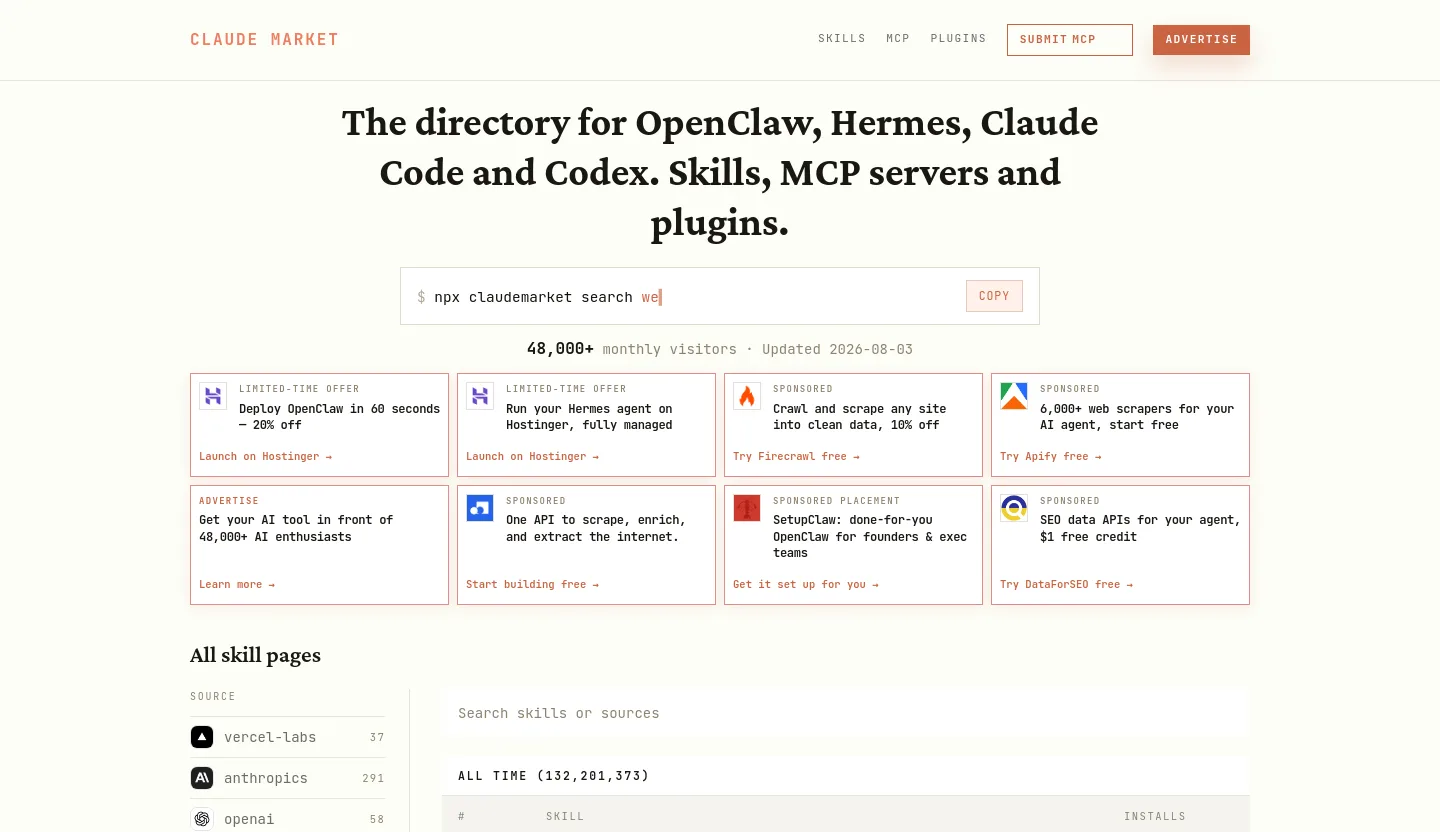Click the anthropics count 291
Image resolution: width=1440 pixels, height=832 pixels.
tap(373, 778)
